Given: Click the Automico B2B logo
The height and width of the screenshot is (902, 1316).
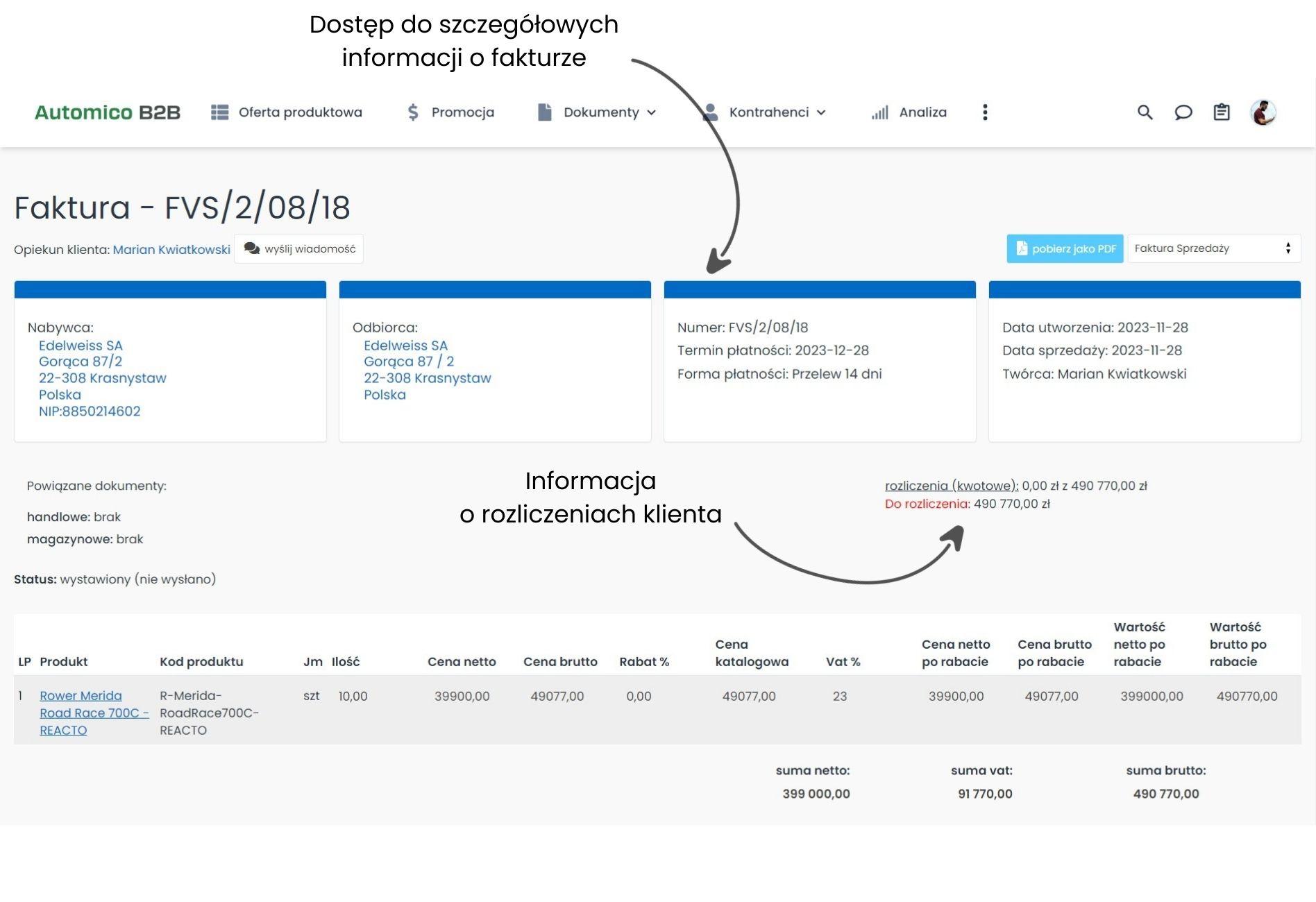Looking at the screenshot, I should click(108, 112).
